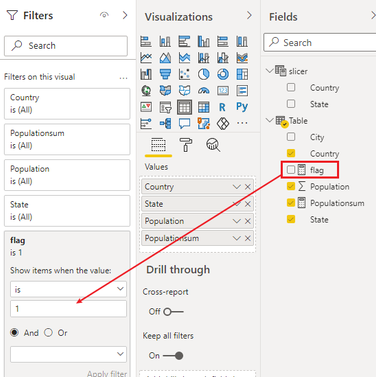Switch to the Analytics magnifier tab
Viewport: 376px width, 377px height.
(213, 145)
